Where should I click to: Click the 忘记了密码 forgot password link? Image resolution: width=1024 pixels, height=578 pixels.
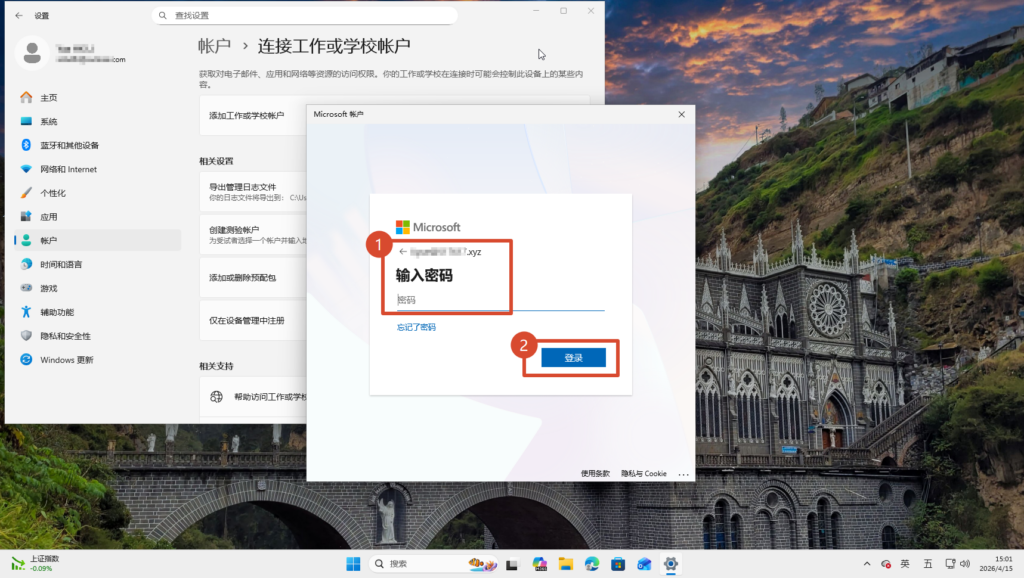click(416, 327)
